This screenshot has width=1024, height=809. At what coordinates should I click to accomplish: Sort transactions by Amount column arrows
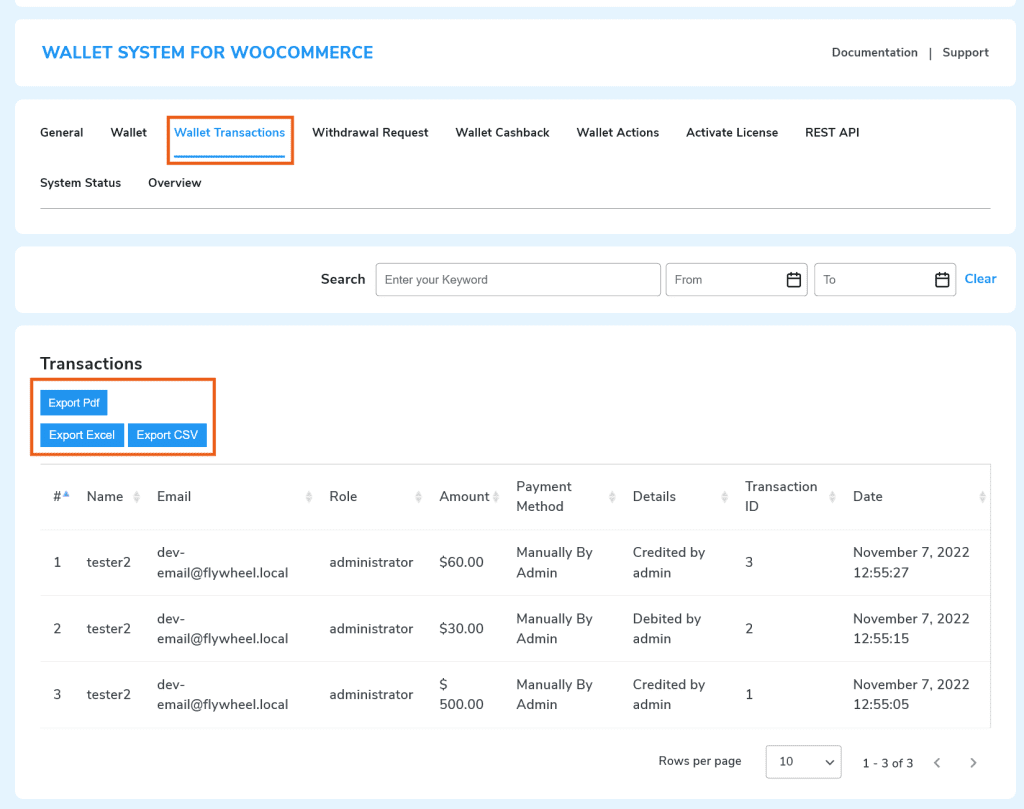pyautogui.click(x=497, y=497)
